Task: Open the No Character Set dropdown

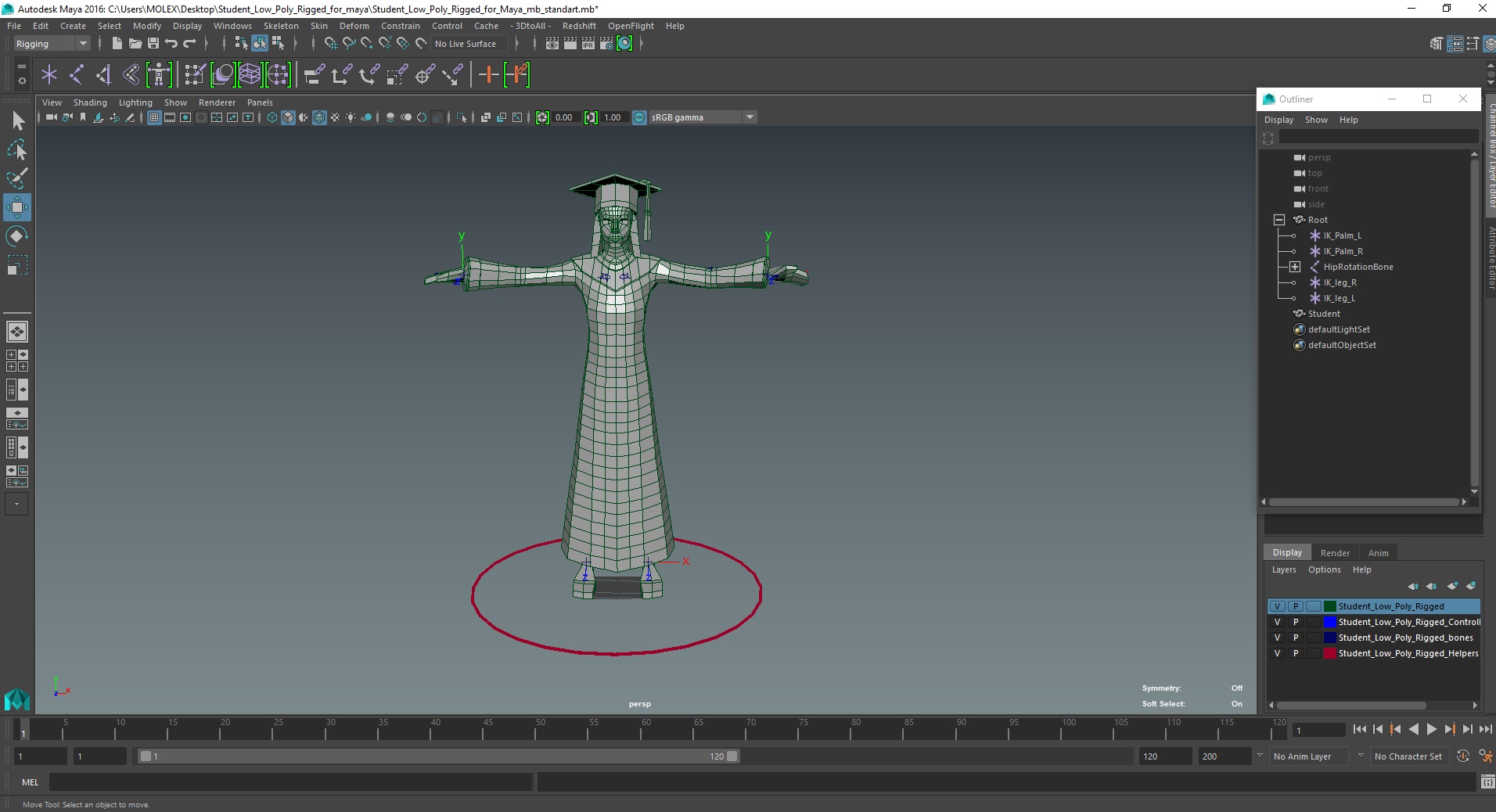Action: coord(1411,756)
